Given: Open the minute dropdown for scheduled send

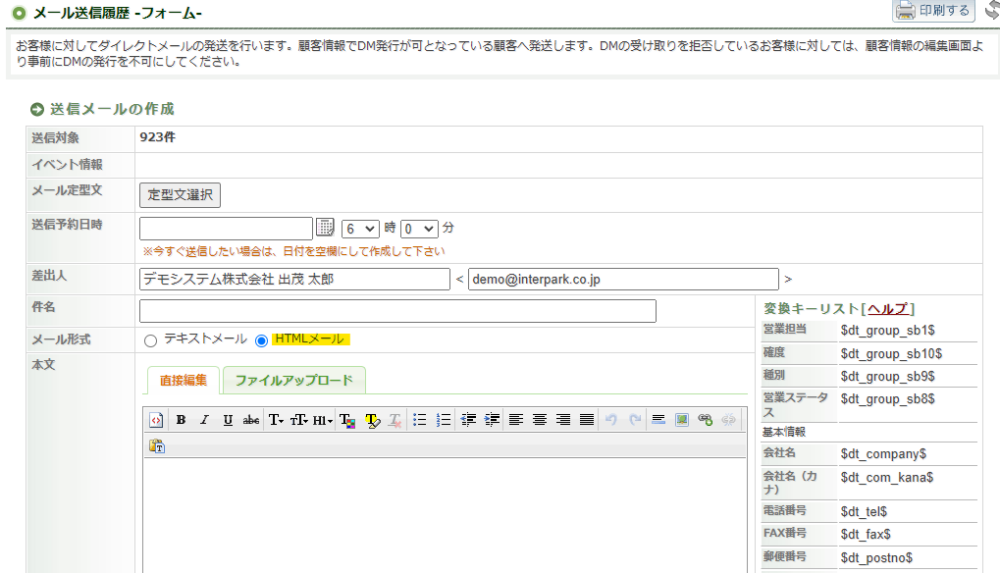Looking at the screenshot, I should [x=419, y=228].
